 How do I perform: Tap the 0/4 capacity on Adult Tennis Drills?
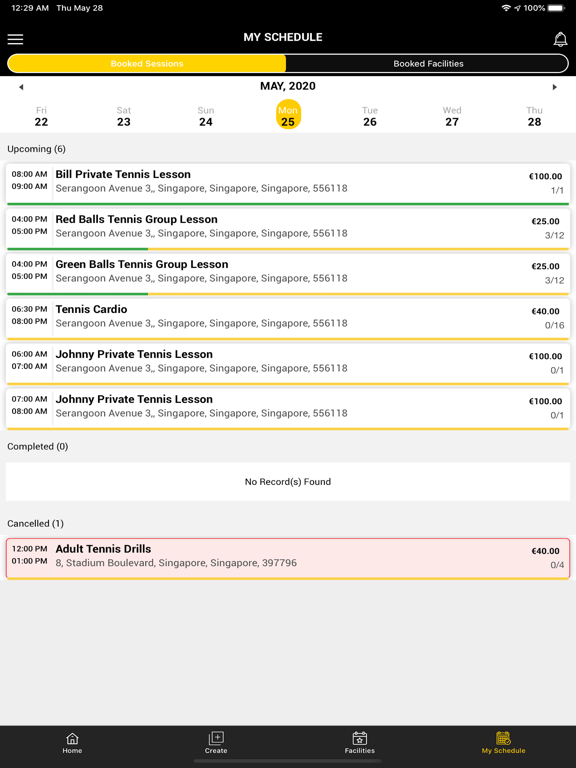coord(557,565)
